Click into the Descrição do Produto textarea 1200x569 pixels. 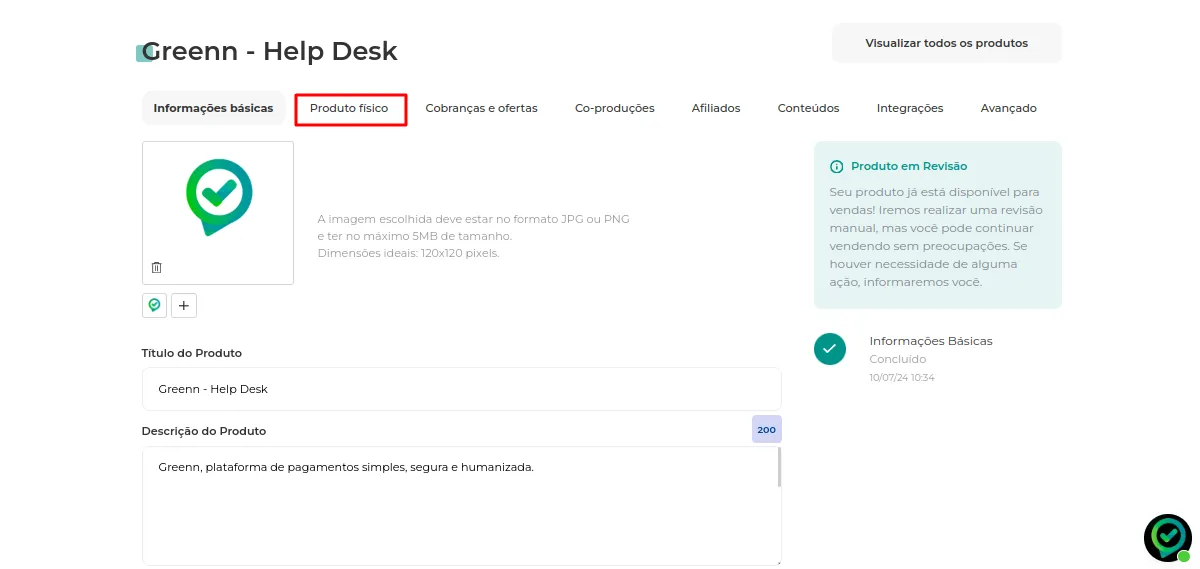(x=462, y=506)
